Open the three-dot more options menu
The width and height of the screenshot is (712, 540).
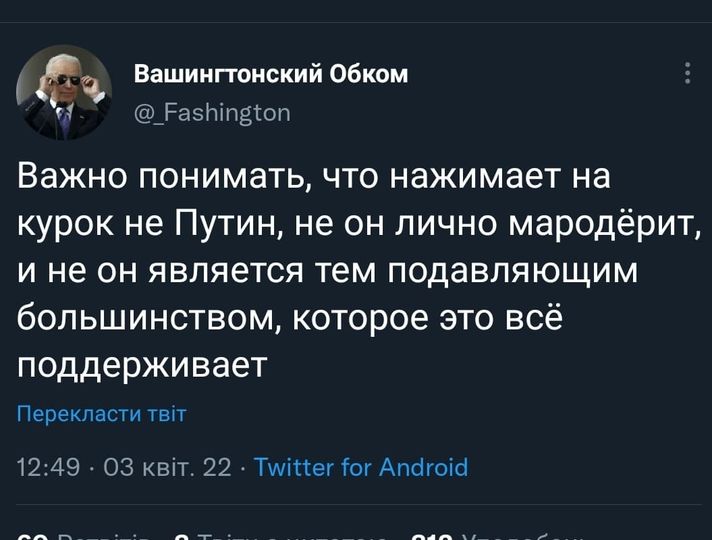coord(687,73)
